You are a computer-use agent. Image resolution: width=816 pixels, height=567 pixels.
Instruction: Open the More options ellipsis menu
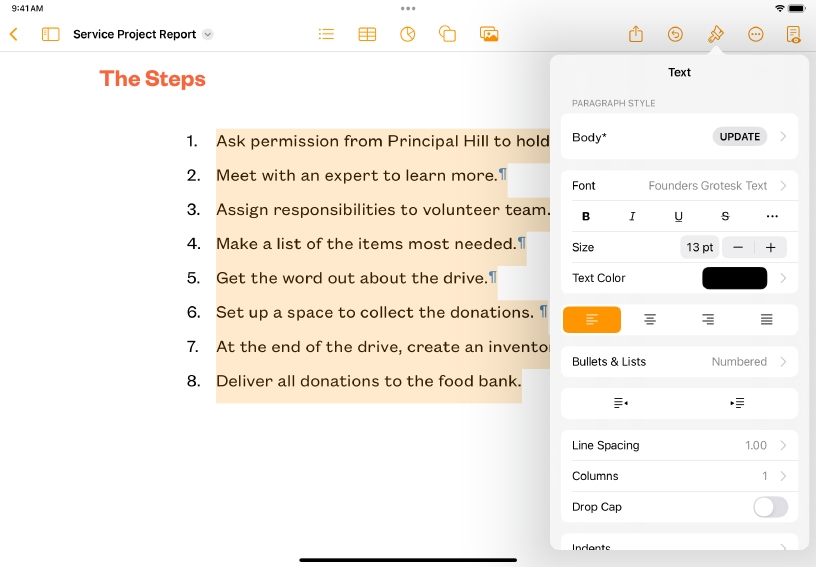point(755,34)
